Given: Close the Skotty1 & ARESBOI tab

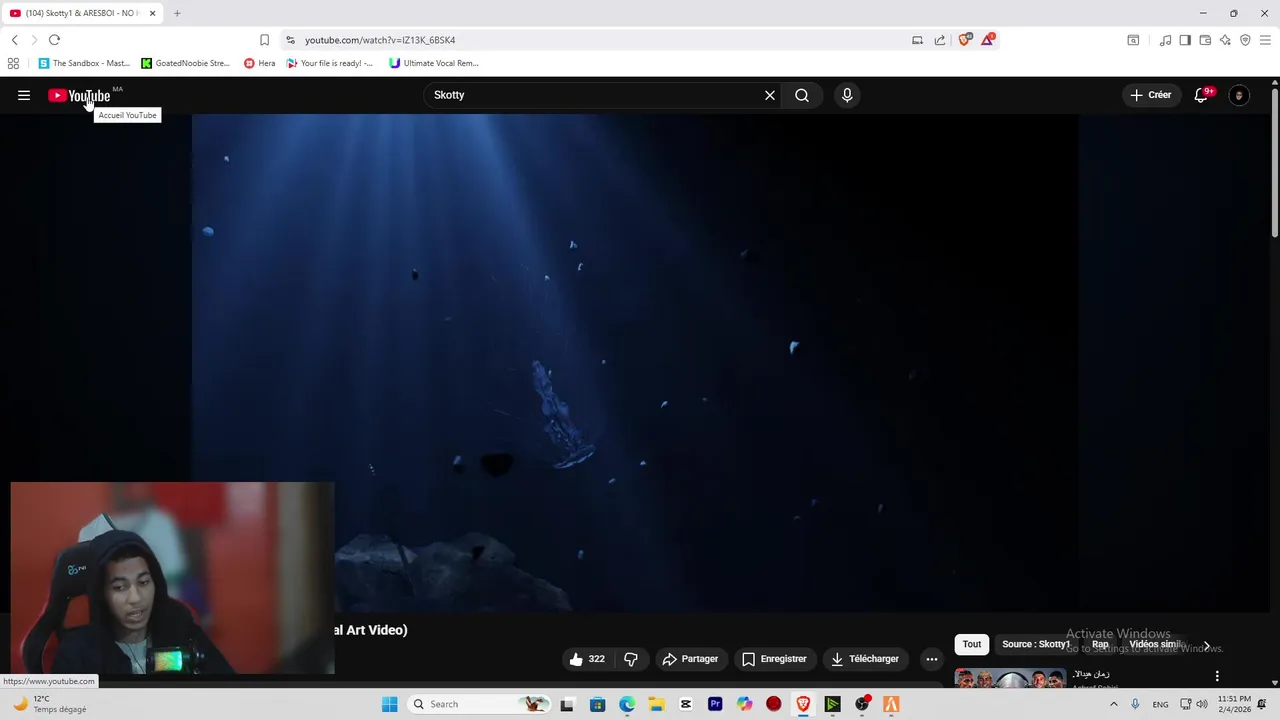Looking at the screenshot, I should point(152,13).
